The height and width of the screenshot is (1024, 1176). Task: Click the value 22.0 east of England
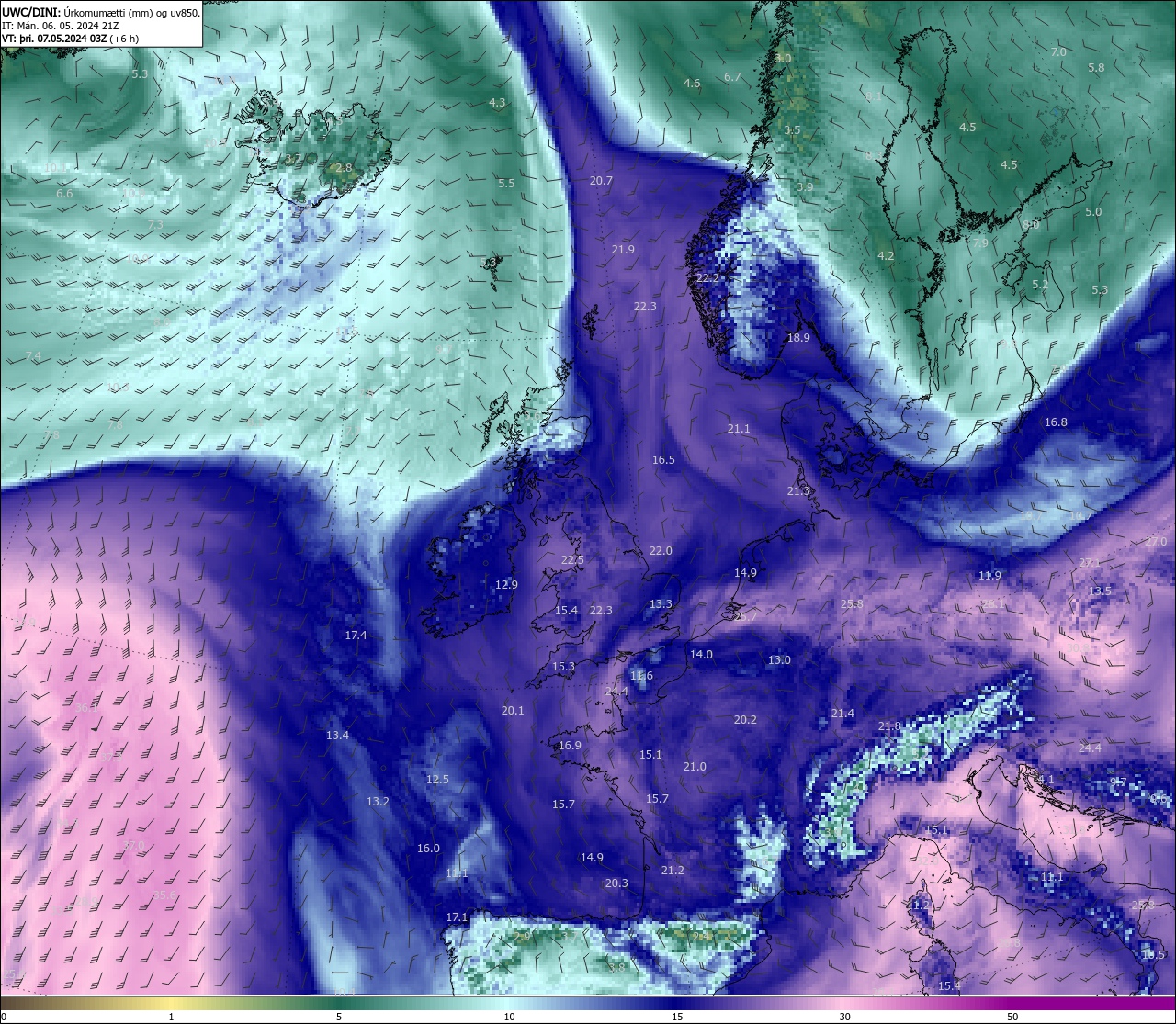(661, 551)
